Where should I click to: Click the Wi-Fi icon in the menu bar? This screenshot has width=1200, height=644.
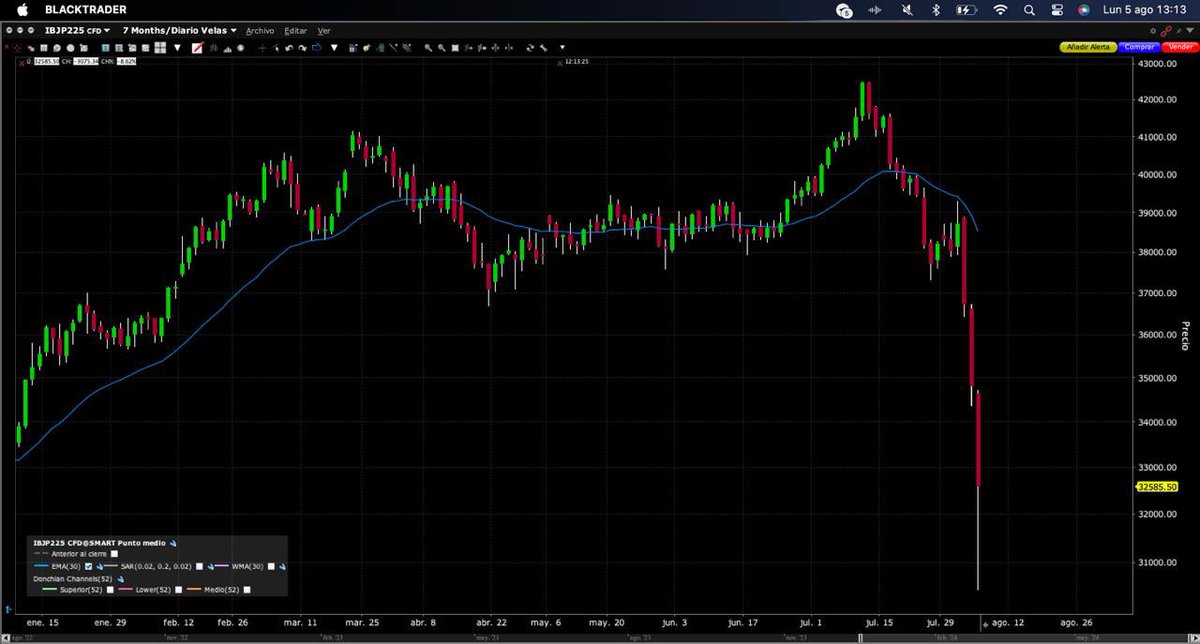(x=1001, y=9)
